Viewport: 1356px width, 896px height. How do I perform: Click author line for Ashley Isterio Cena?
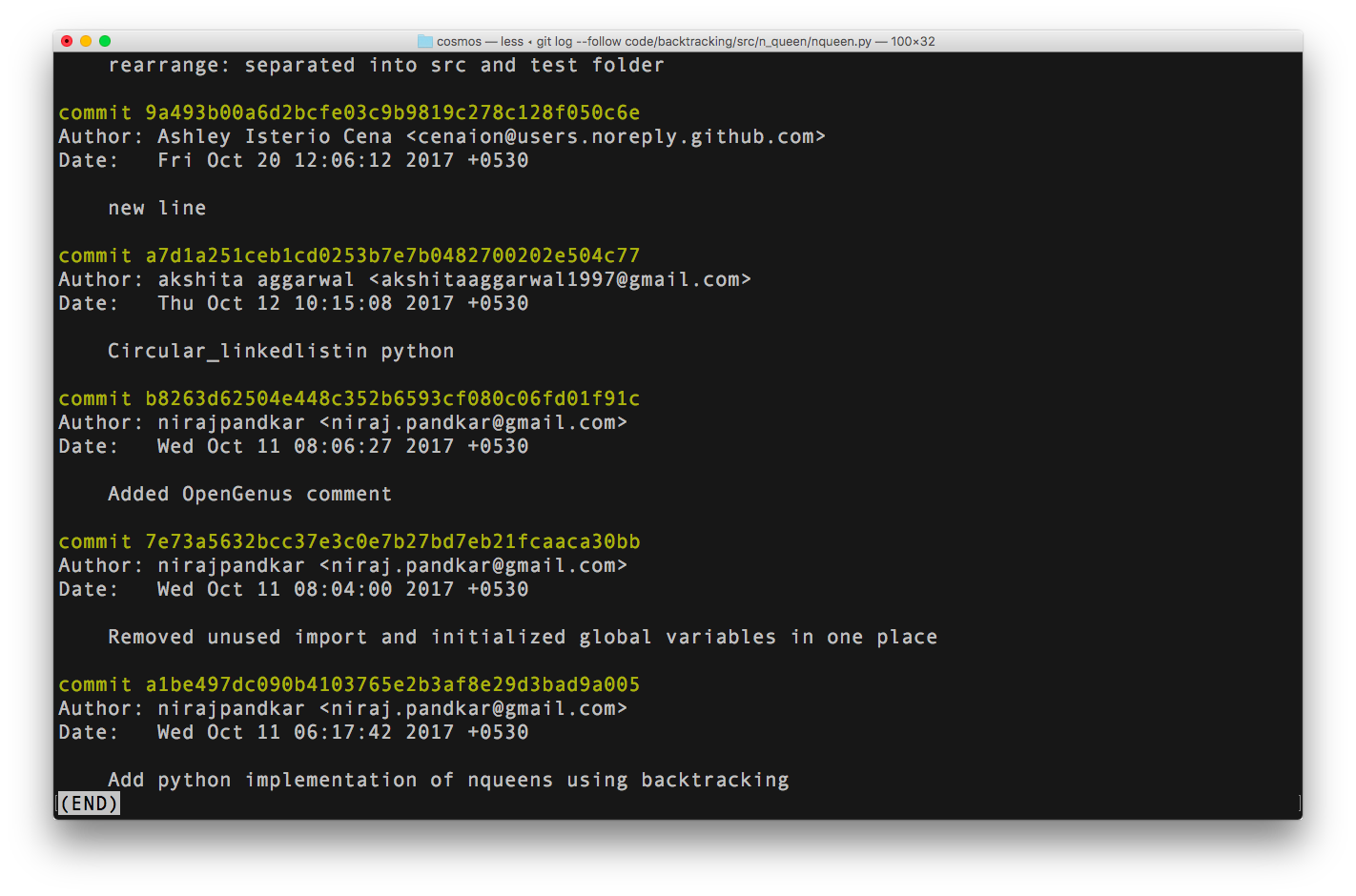click(442, 136)
